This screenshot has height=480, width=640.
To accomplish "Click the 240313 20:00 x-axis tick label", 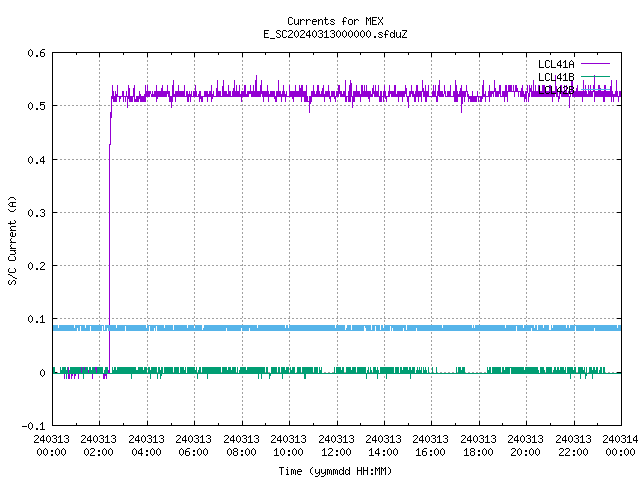I will pyautogui.click(x=526, y=445).
